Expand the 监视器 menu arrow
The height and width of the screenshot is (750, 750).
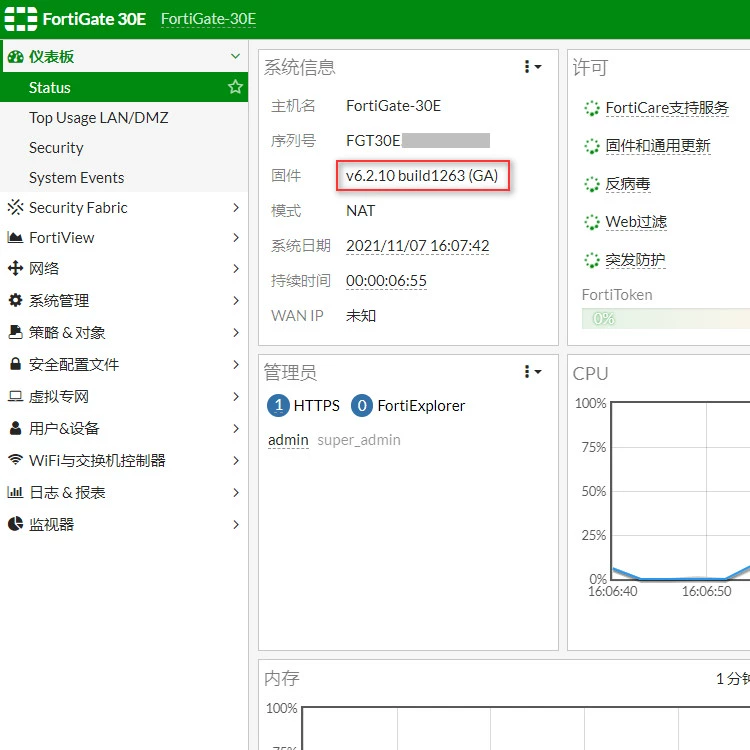pyautogui.click(x=236, y=524)
